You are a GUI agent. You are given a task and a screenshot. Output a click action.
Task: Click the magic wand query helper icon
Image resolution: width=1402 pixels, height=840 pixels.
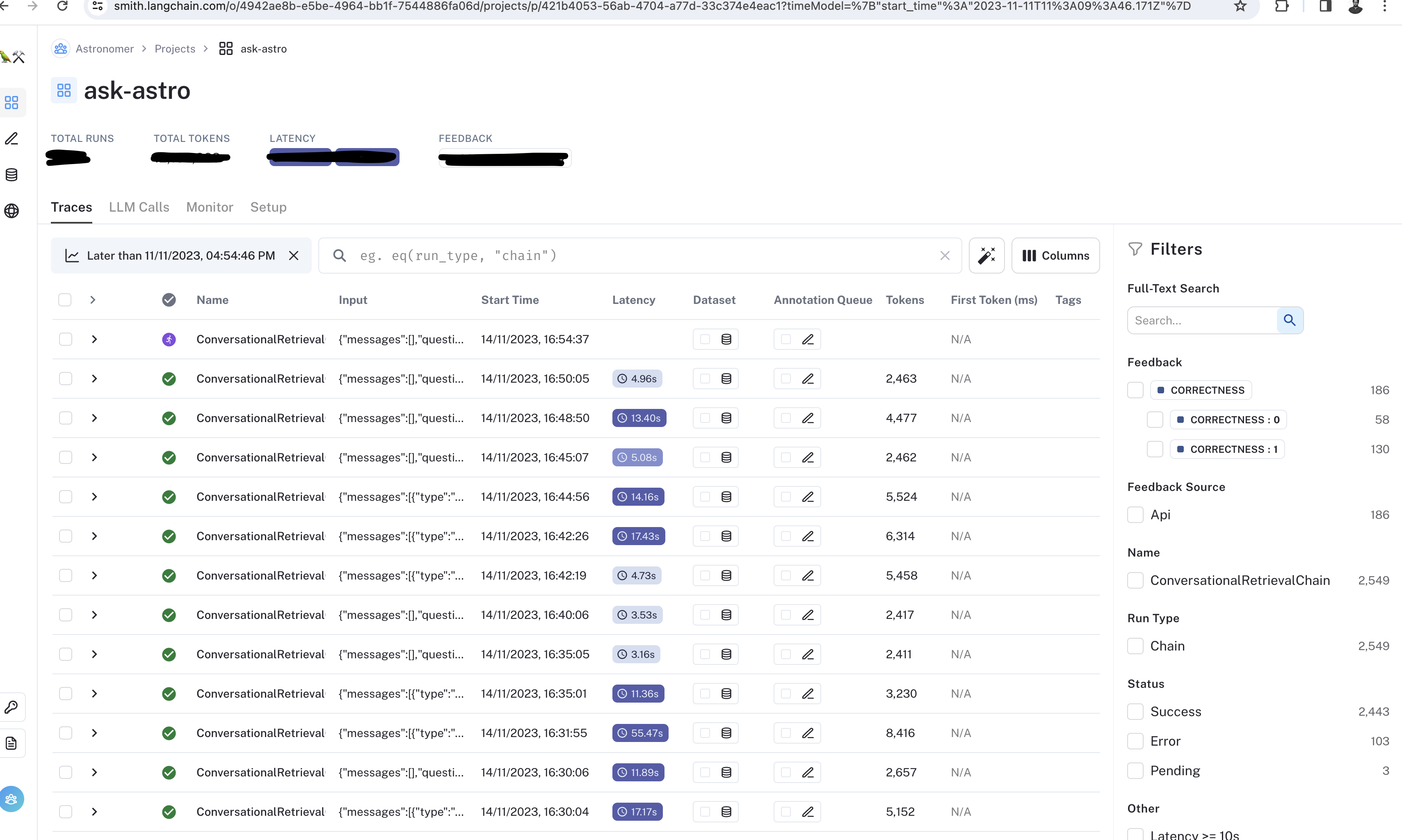tap(986, 256)
